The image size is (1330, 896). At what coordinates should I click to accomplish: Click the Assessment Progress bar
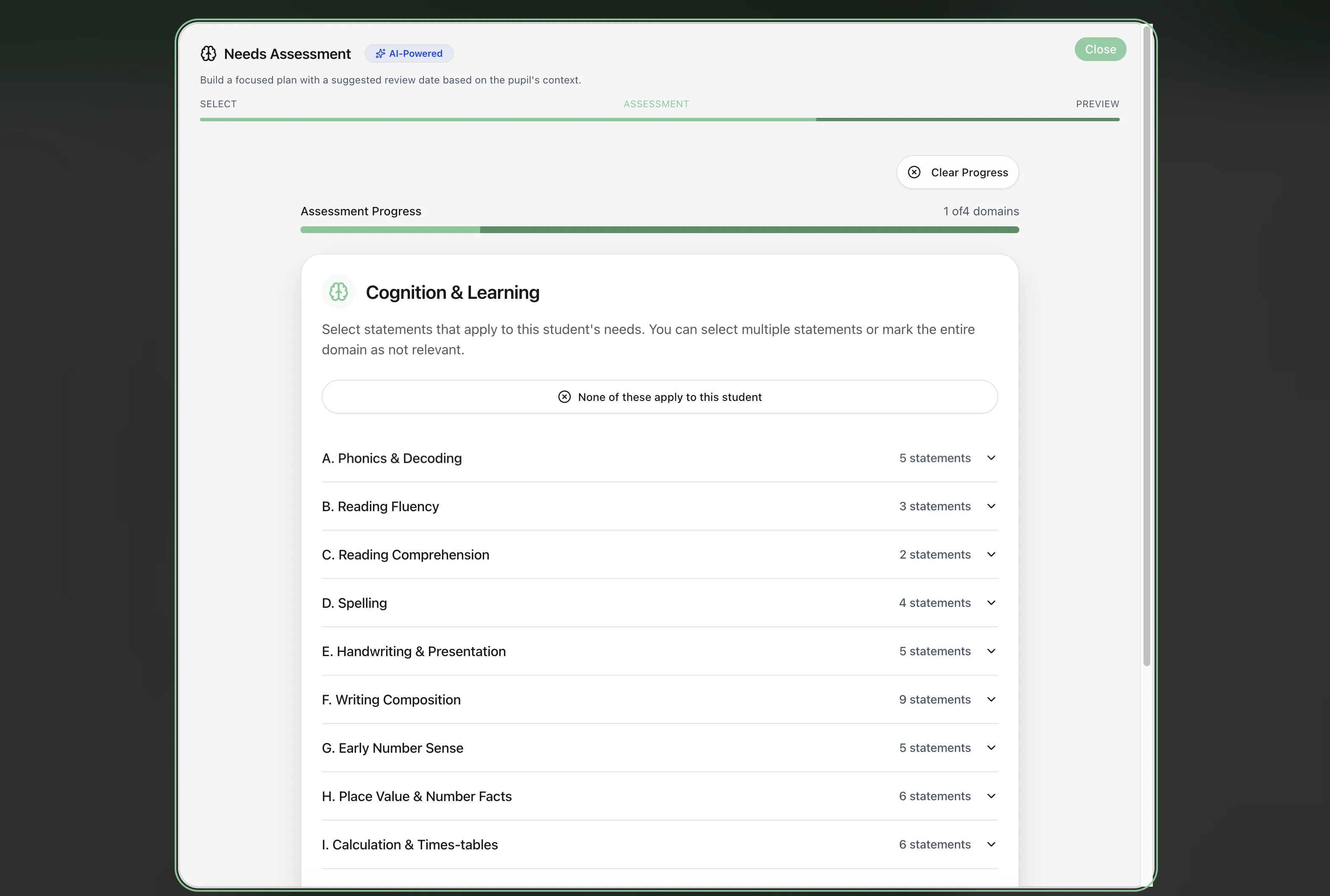tap(659, 230)
